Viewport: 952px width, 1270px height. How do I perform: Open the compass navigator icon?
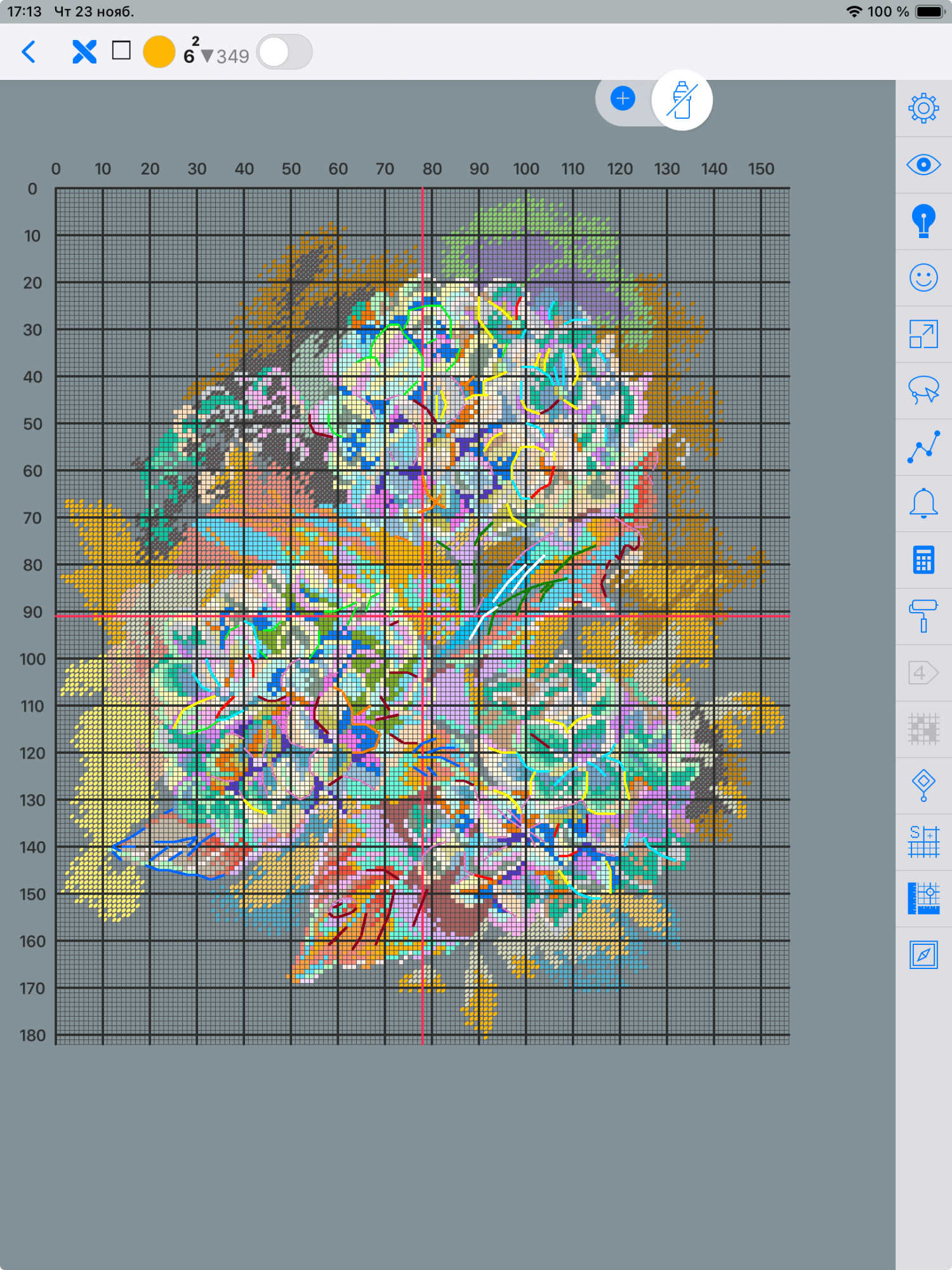point(923,954)
